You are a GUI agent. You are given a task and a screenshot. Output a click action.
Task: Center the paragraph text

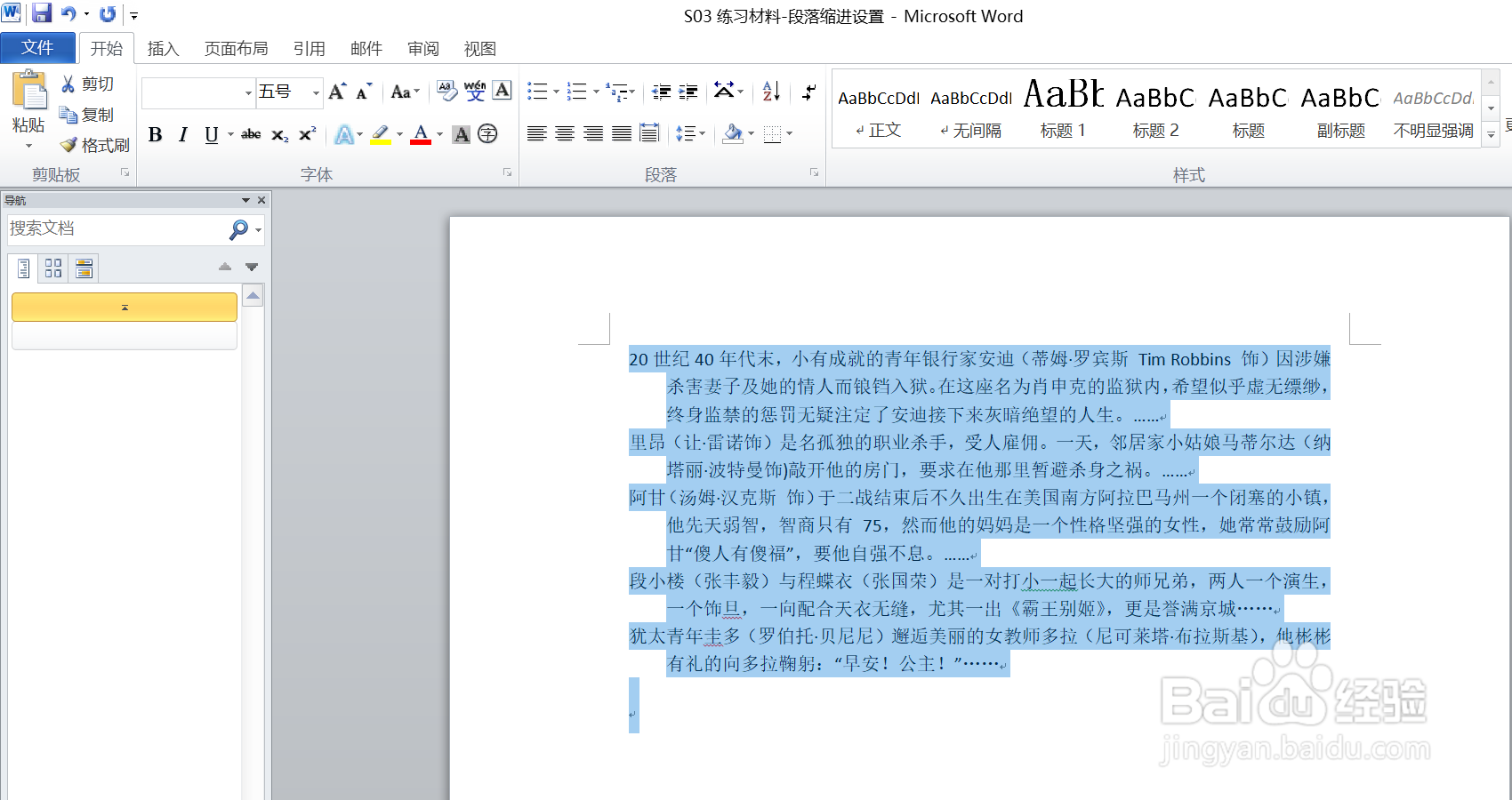[x=565, y=133]
